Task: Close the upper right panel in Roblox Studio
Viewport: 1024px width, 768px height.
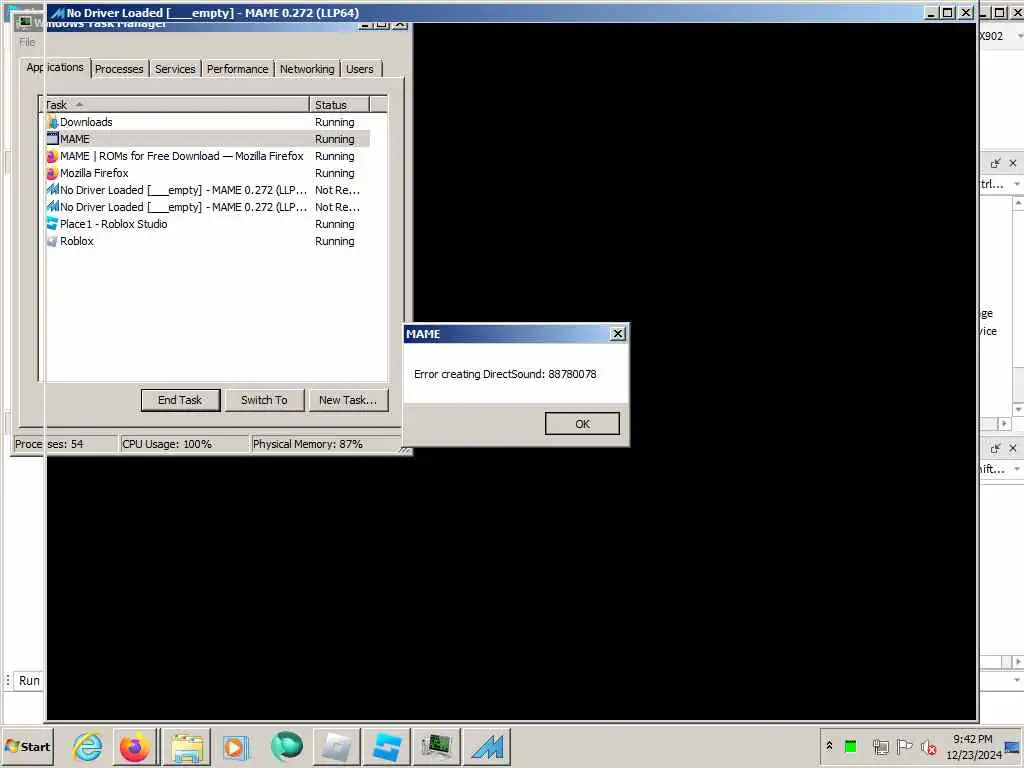Action: 1013,163
